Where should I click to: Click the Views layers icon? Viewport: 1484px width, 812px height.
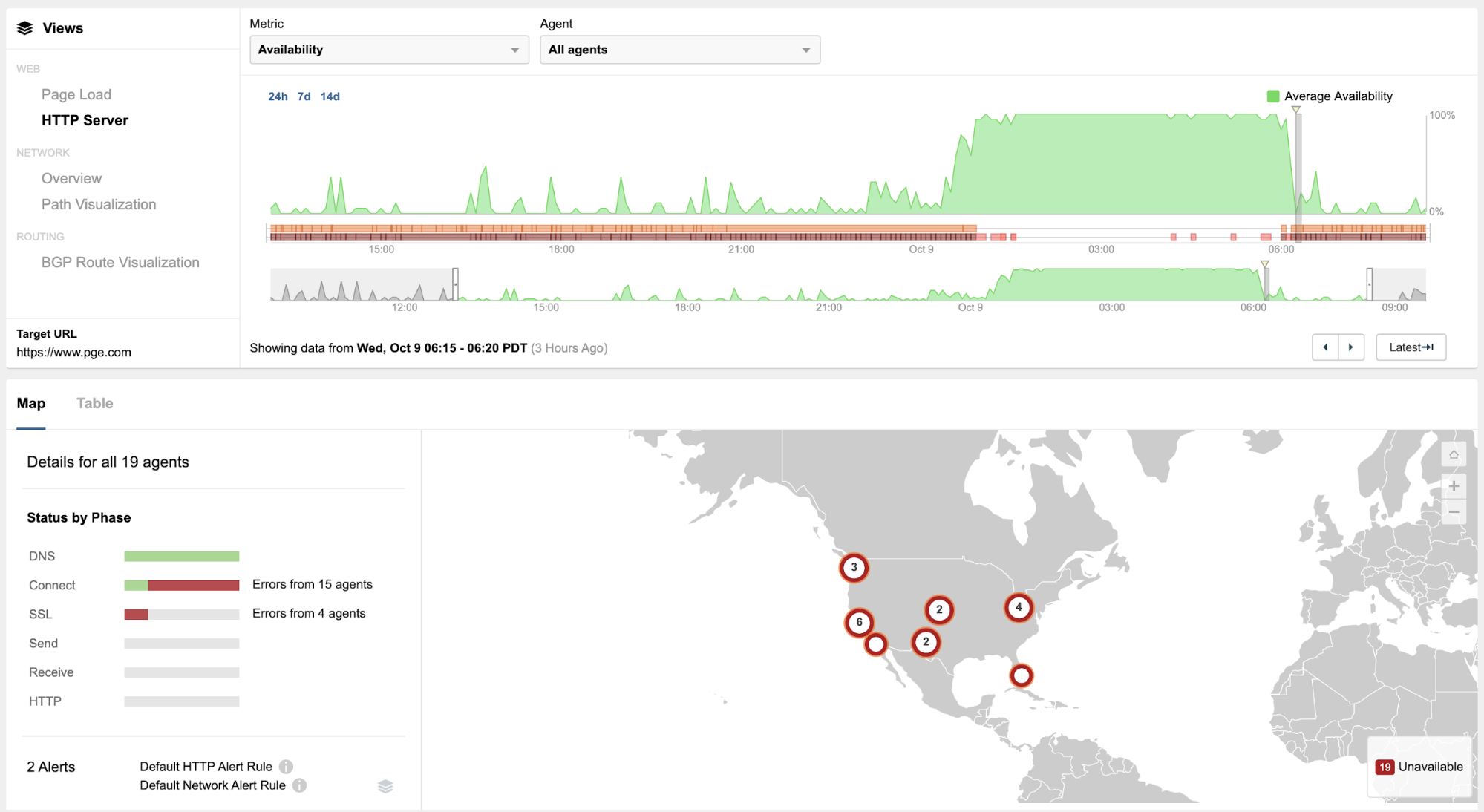[x=24, y=28]
